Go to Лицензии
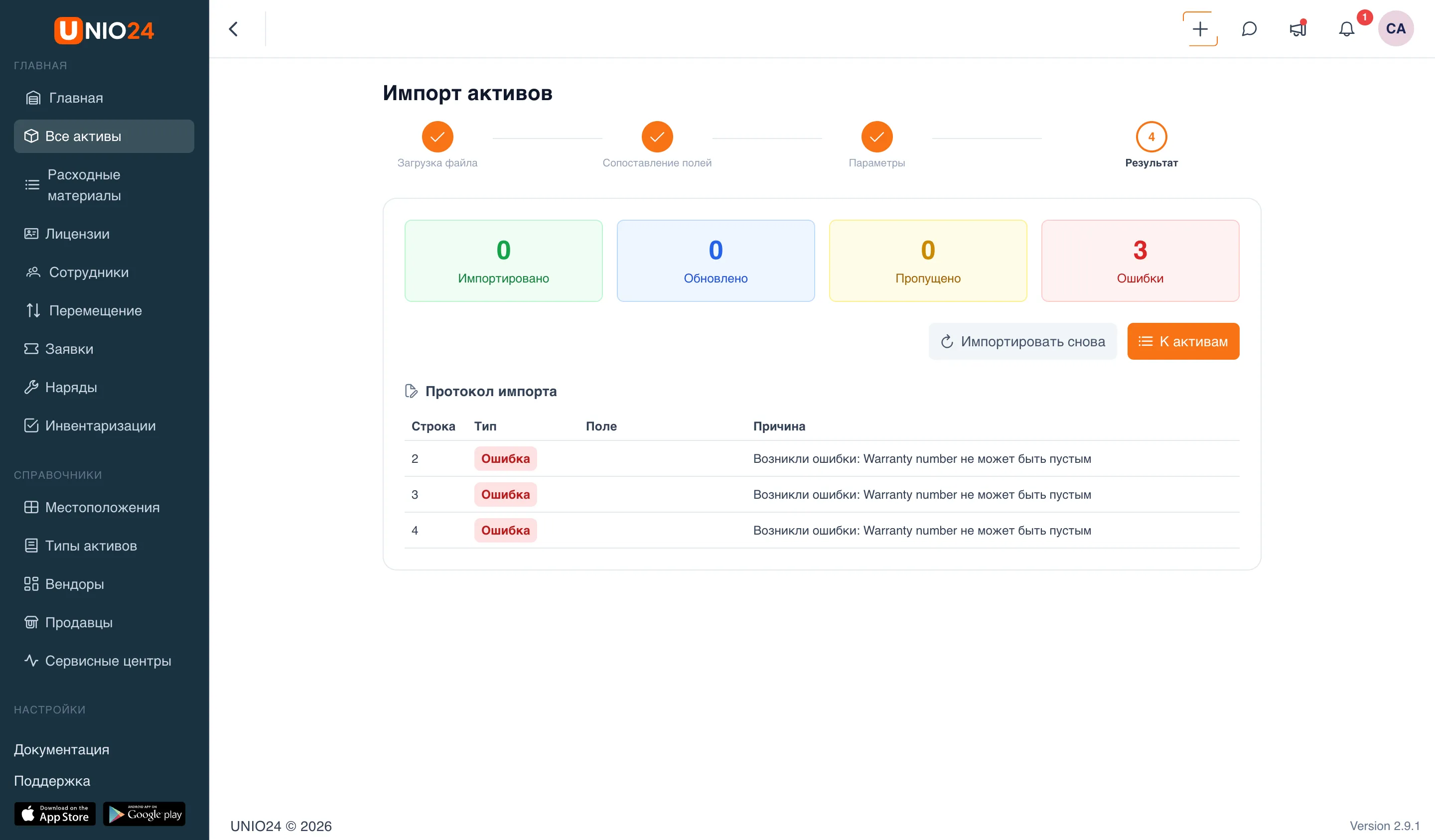Image resolution: width=1435 pixels, height=840 pixels. tap(104, 234)
